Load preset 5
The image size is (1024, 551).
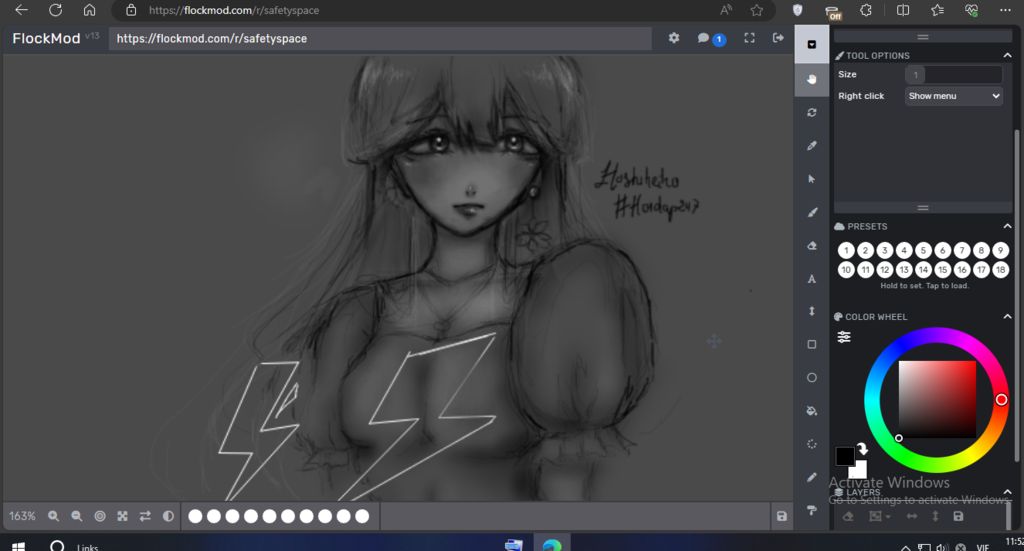pos(923,251)
